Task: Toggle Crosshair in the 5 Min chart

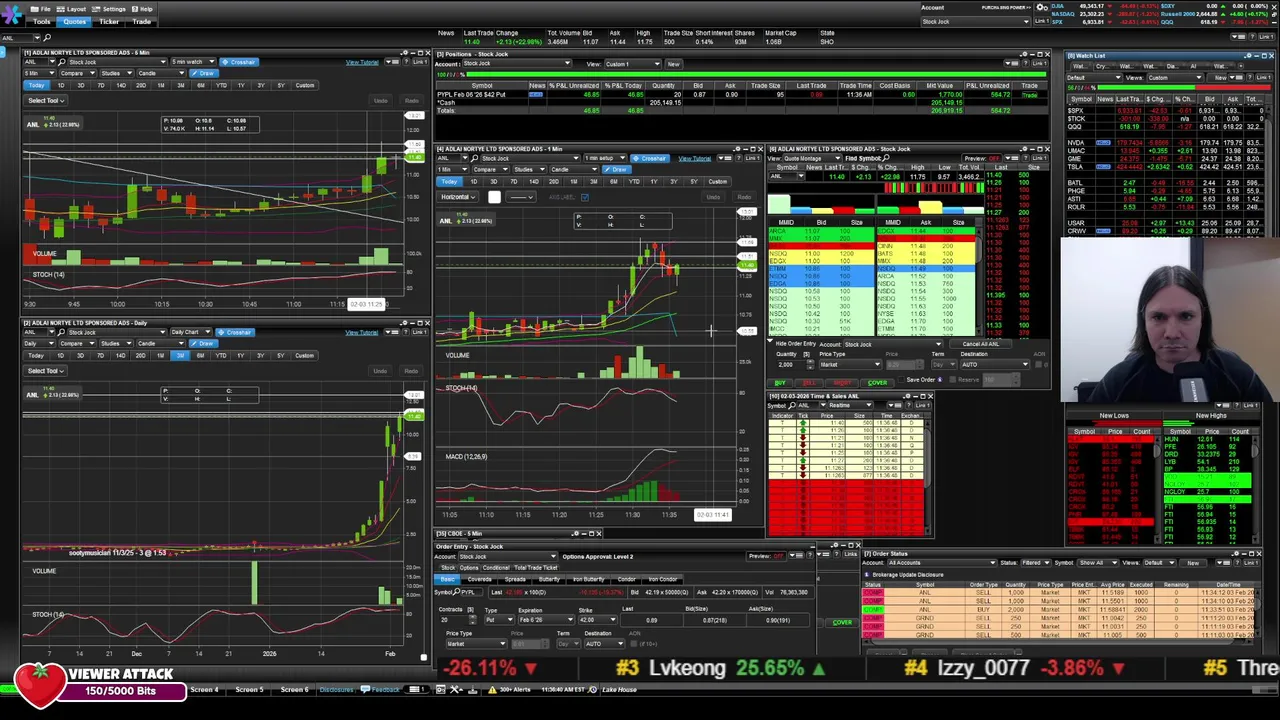Action: tap(239, 62)
